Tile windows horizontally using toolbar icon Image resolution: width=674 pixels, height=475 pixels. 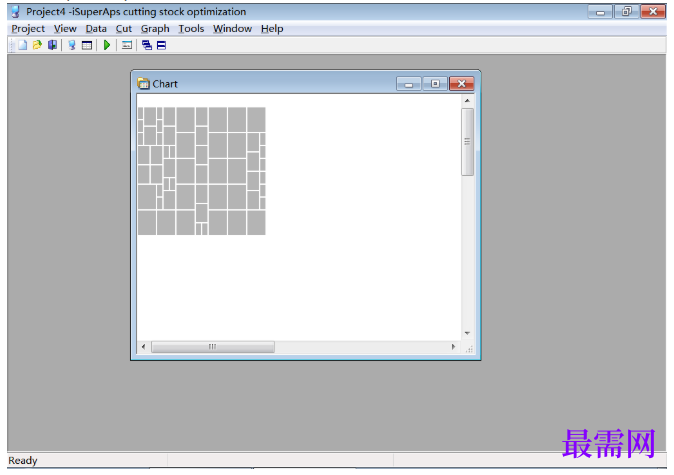(161, 45)
